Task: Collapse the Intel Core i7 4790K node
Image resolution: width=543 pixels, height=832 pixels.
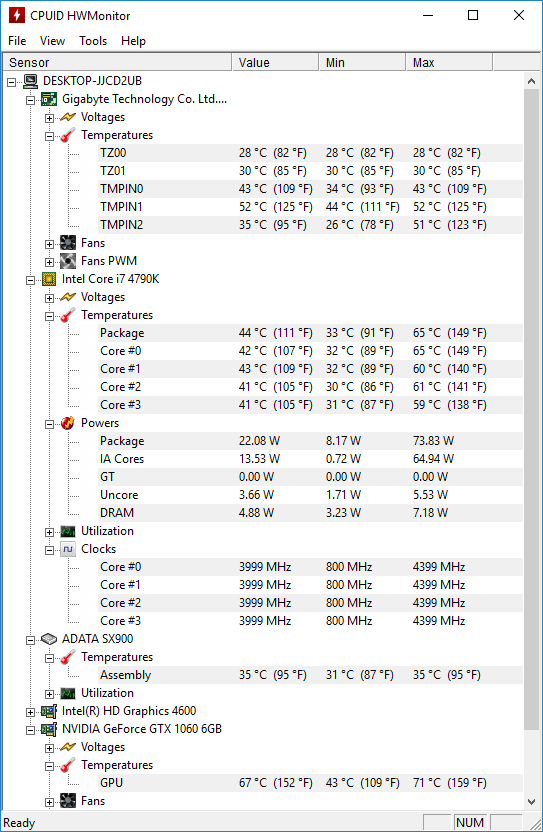Action: tap(30, 280)
